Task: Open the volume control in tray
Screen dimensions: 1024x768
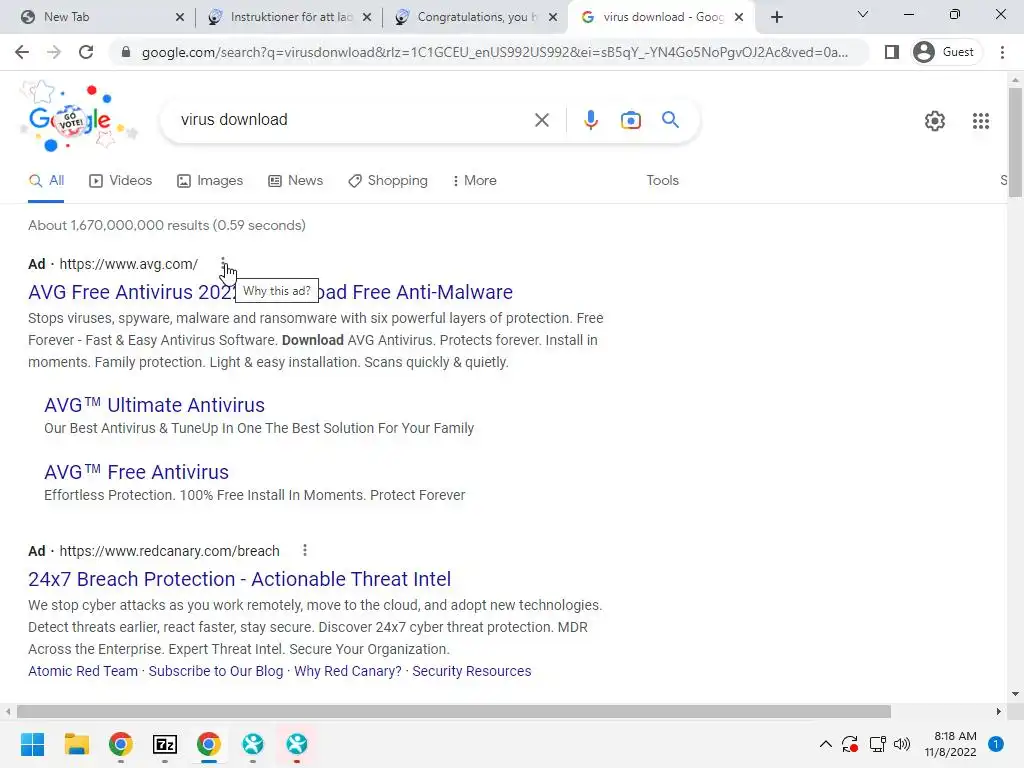Action: 902,744
